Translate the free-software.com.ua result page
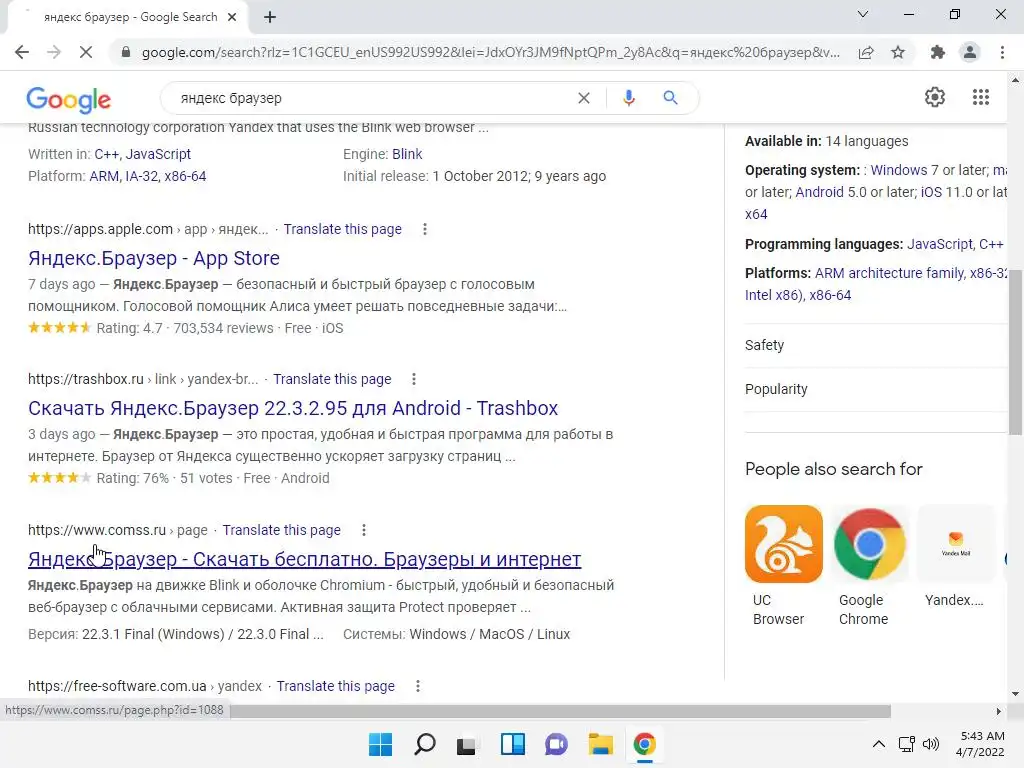Image resolution: width=1024 pixels, height=768 pixels. 336,686
